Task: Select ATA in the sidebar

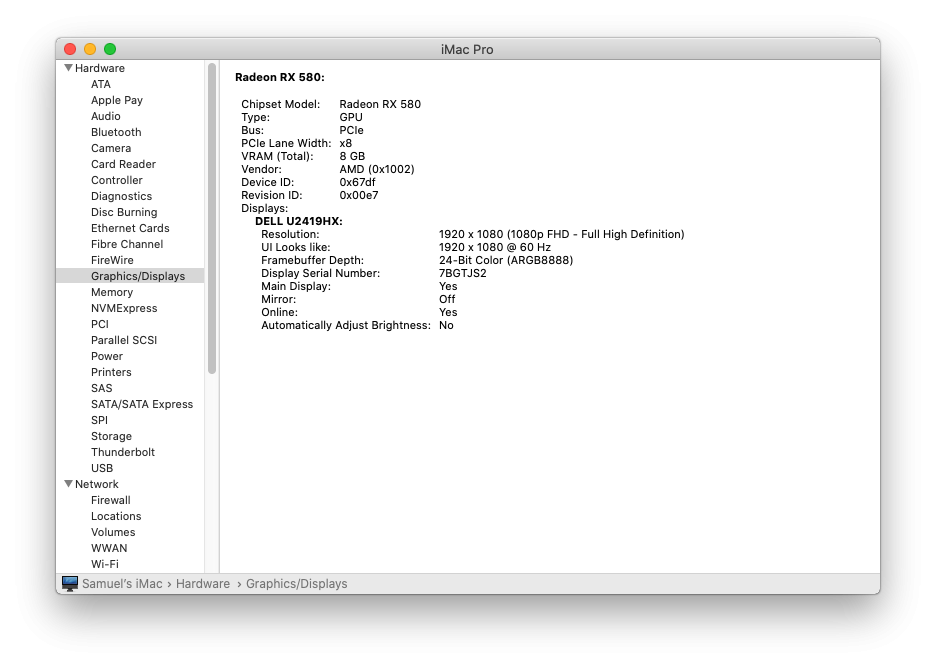Action: point(101,84)
